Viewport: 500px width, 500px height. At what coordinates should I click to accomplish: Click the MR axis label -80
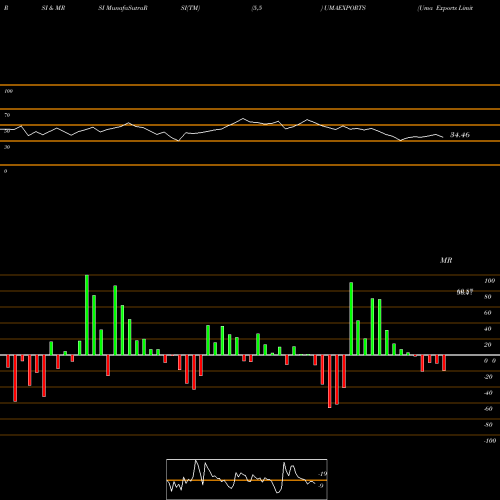pyautogui.click(x=488, y=425)
